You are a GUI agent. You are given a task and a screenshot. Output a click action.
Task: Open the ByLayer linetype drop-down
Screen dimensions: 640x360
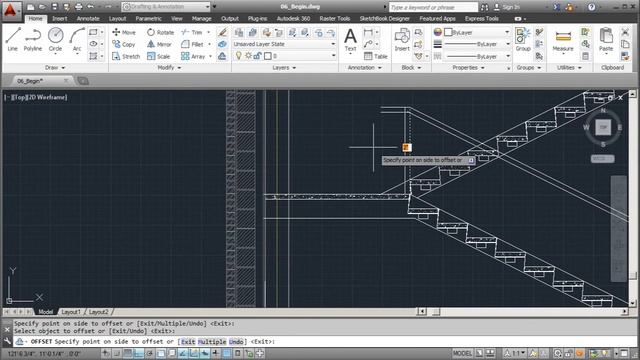point(477,56)
